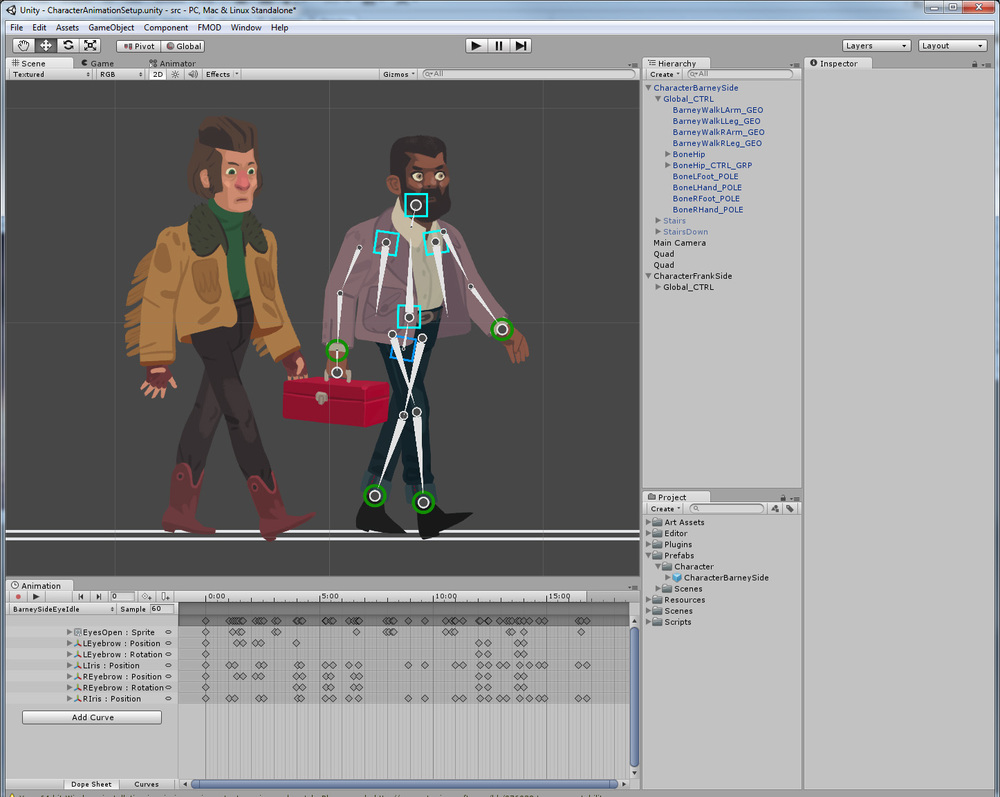Screen dimensions: 1000x797
Task: Open the Textured draw mode dropdown
Action: [x=51, y=75]
